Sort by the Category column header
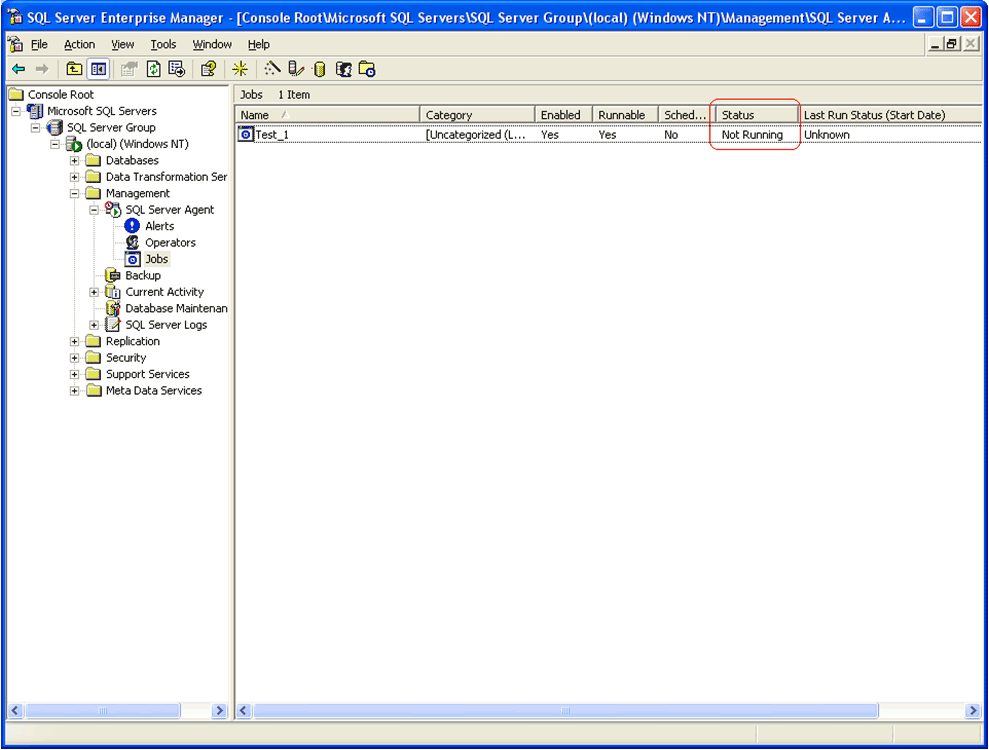Screen dimensions: 989x750 click(477, 115)
